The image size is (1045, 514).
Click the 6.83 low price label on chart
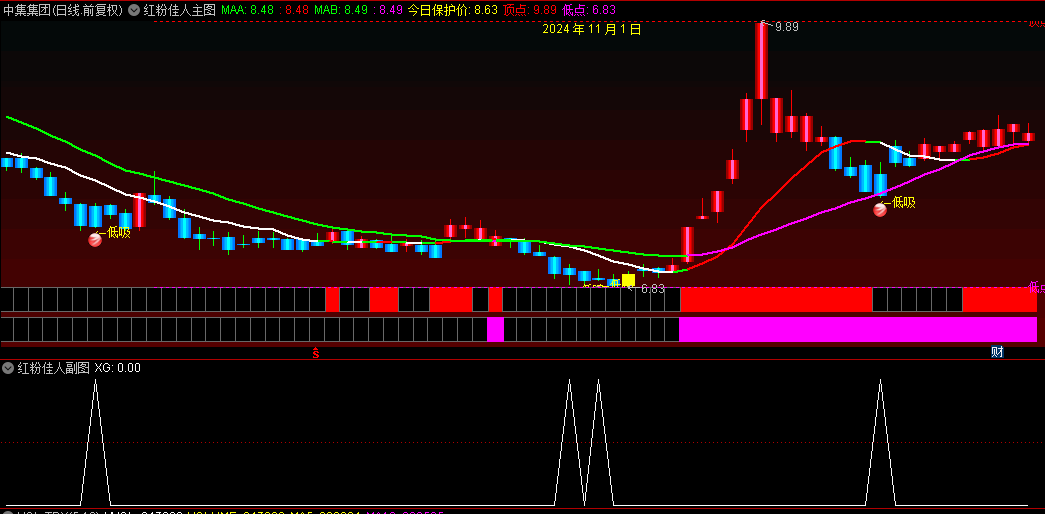(652, 289)
